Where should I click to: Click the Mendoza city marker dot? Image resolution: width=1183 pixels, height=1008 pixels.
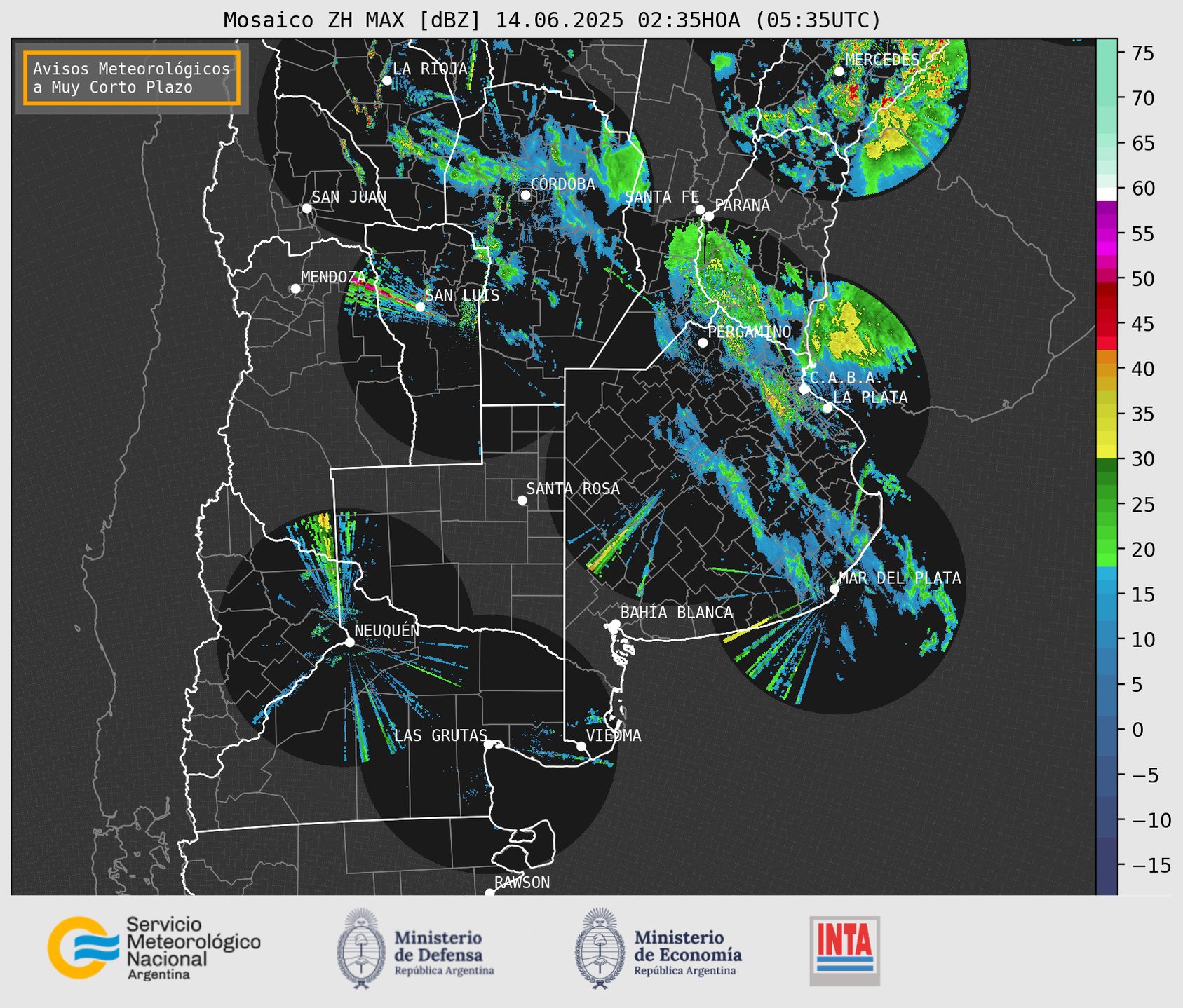[296, 289]
